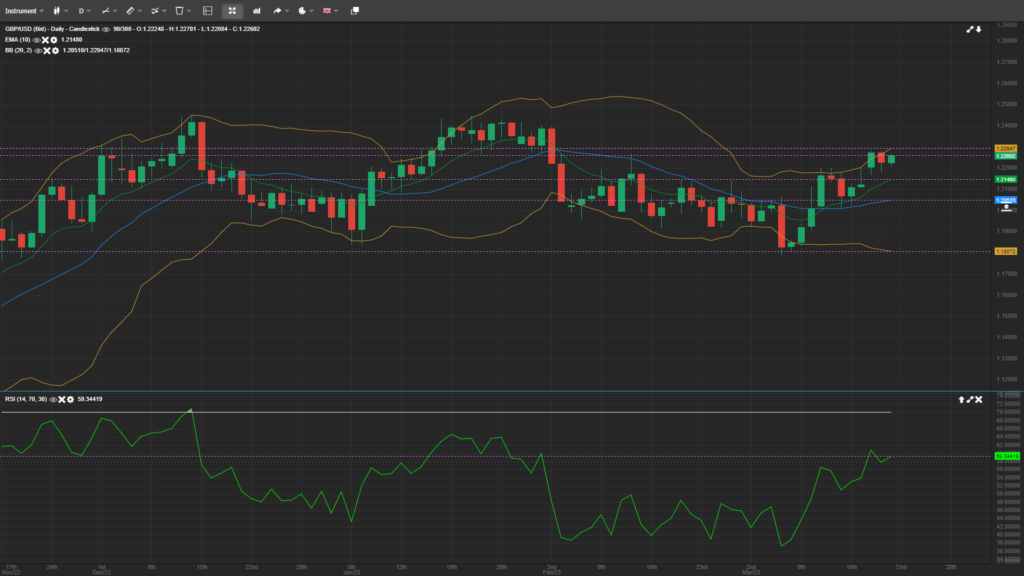Click the chart layout panel icon
1024x576 pixels.
click(x=207, y=10)
